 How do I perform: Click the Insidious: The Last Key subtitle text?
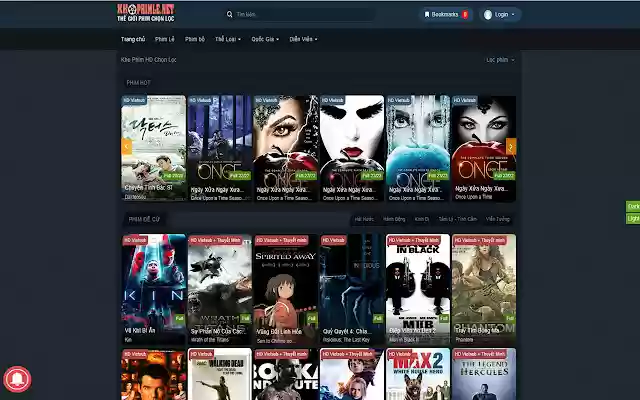pos(346,340)
